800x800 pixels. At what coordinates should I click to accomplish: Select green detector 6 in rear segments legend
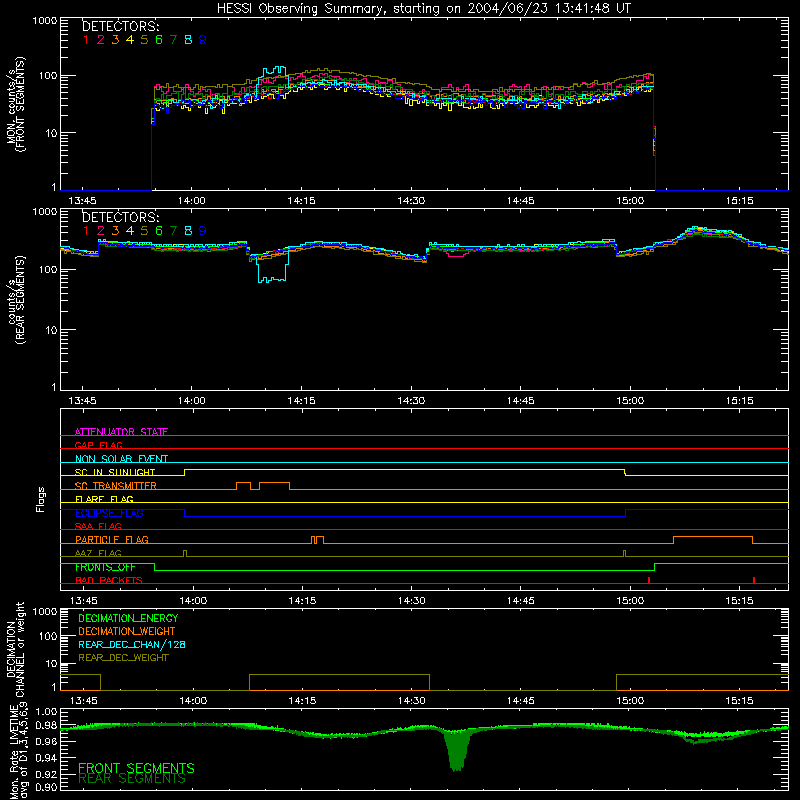coord(159,231)
